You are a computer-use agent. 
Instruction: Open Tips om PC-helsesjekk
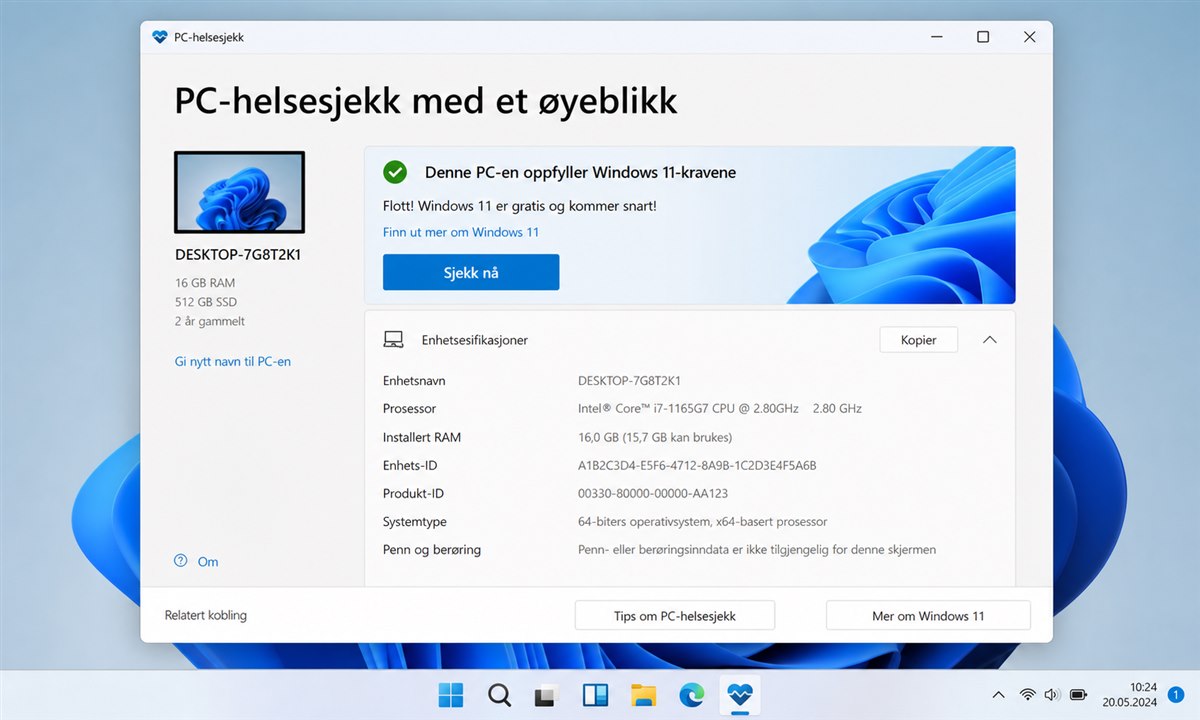(675, 615)
